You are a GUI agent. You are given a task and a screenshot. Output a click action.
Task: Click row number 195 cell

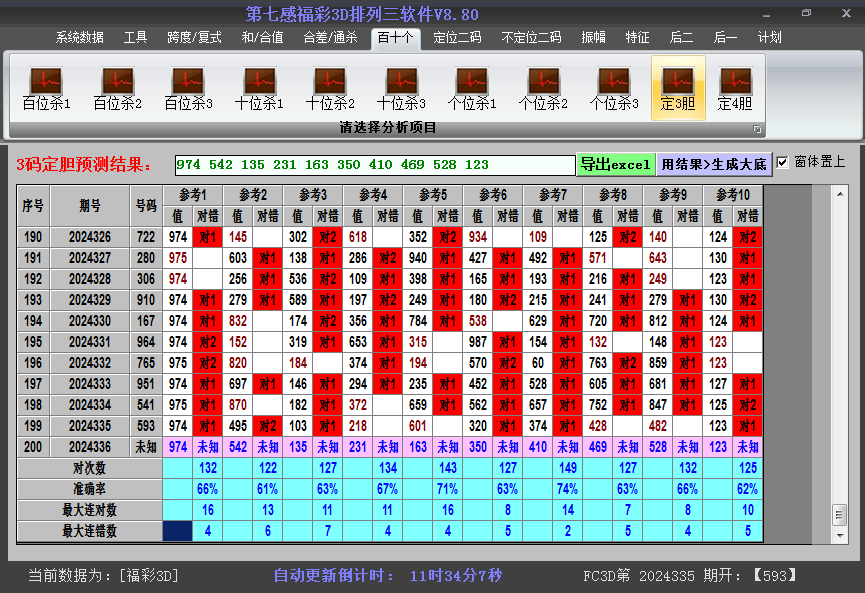click(x=33, y=342)
